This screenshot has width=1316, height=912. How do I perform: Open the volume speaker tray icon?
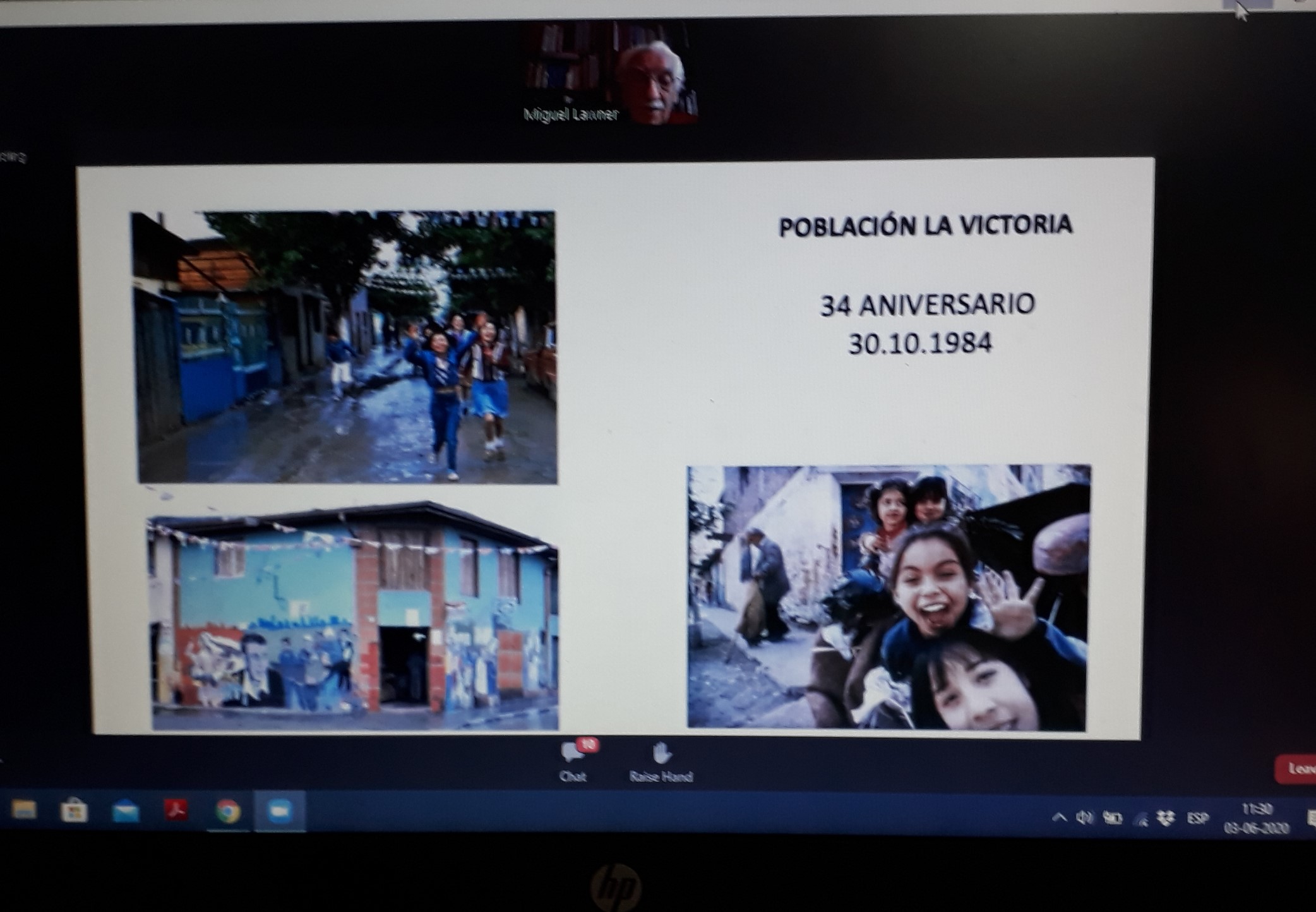coord(1085,817)
